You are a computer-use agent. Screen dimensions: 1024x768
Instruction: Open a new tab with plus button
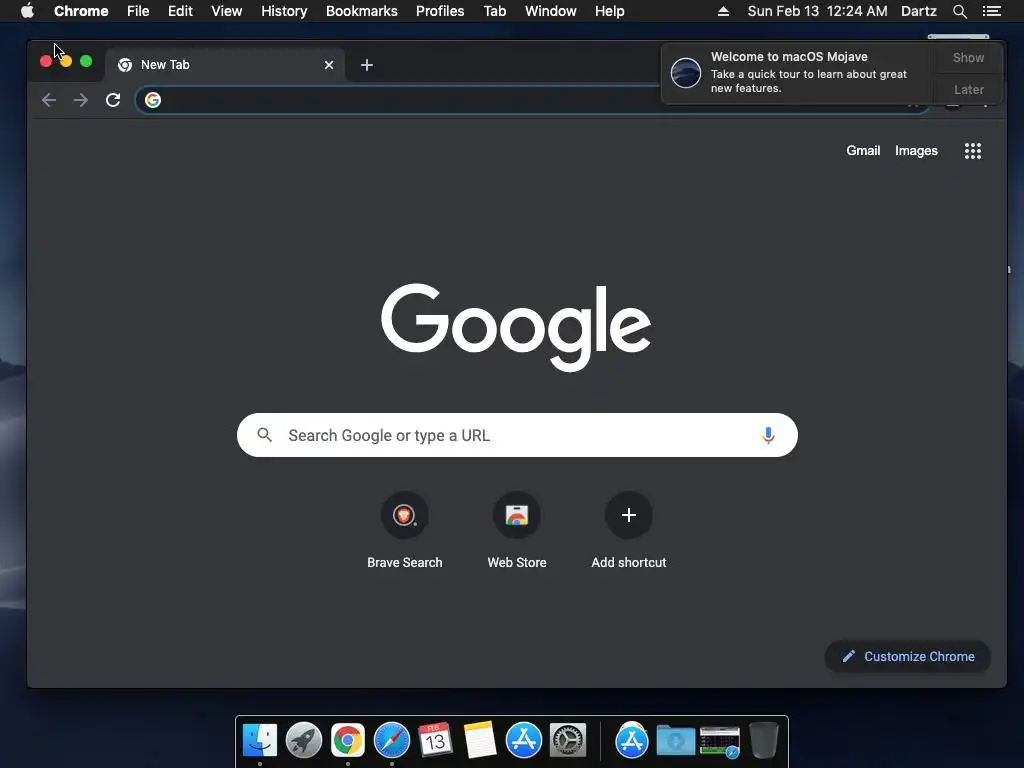[367, 65]
